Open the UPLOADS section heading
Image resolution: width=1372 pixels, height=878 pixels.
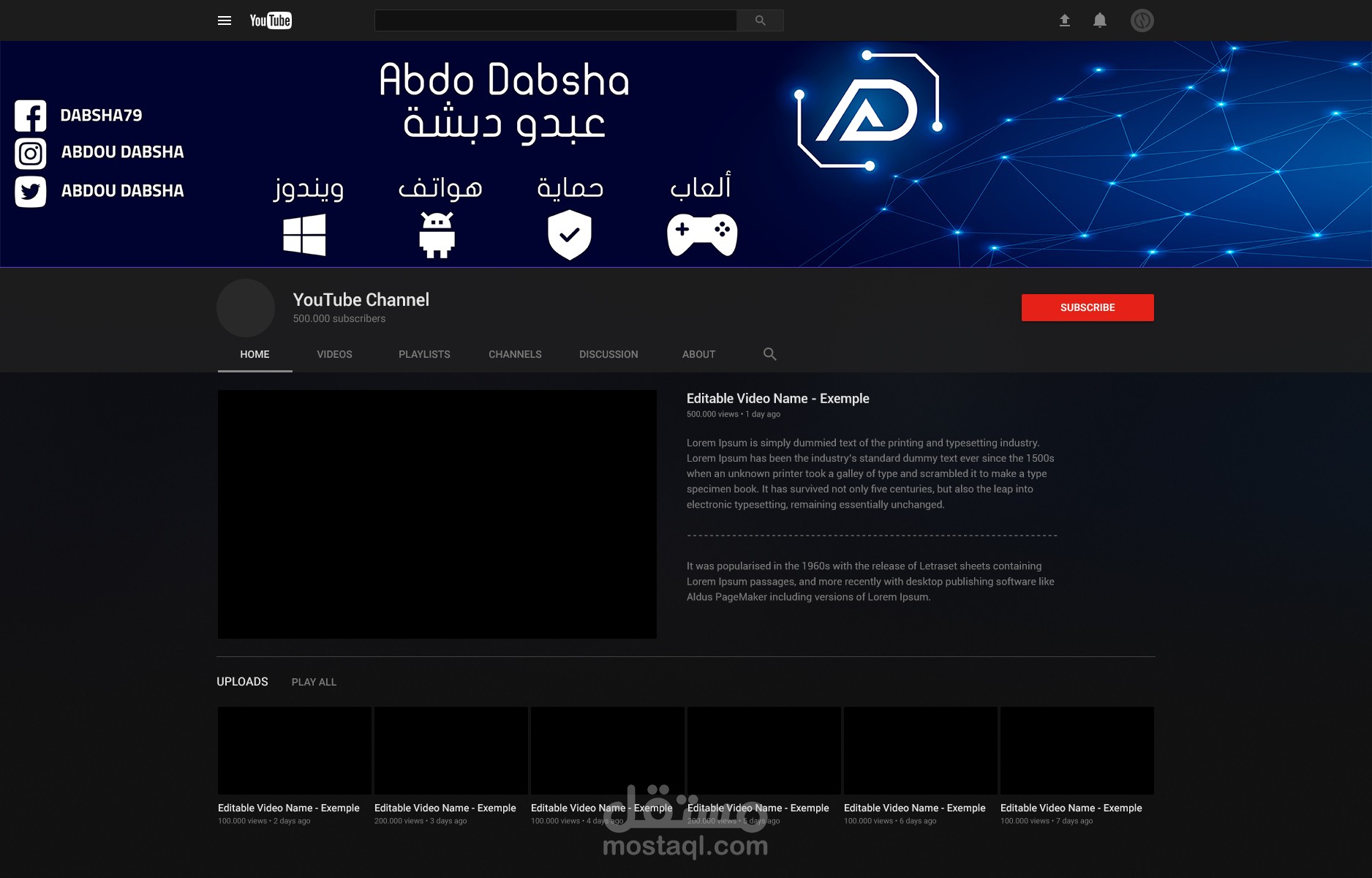coord(242,682)
